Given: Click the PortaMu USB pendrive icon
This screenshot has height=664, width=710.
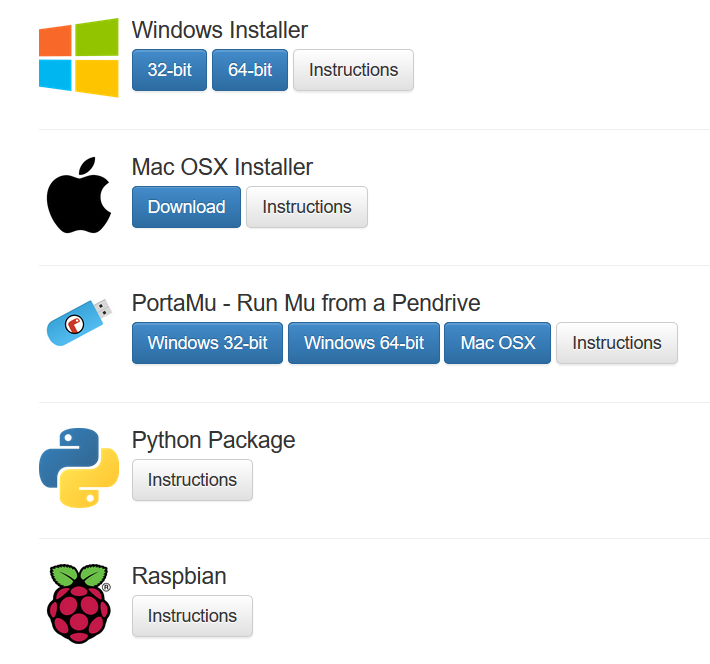Looking at the screenshot, I should (79, 322).
